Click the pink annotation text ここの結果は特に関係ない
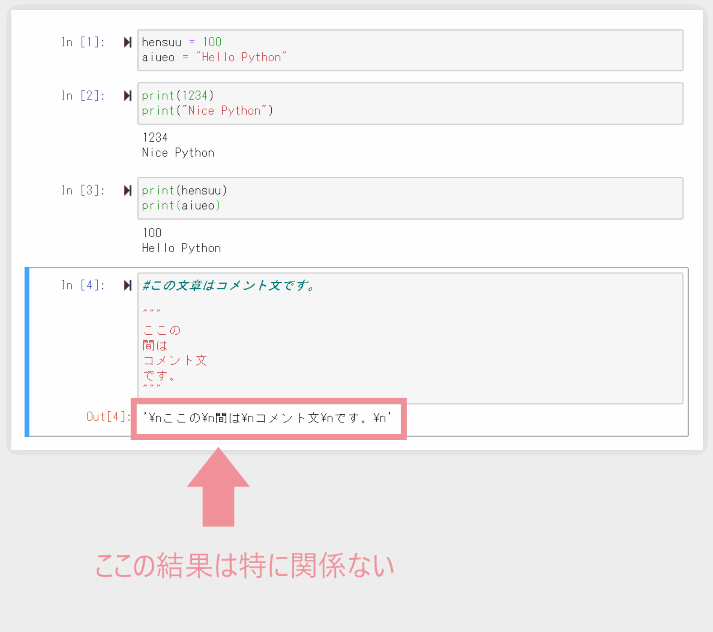Viewport: 713px width, 632px height. [245, 566]
